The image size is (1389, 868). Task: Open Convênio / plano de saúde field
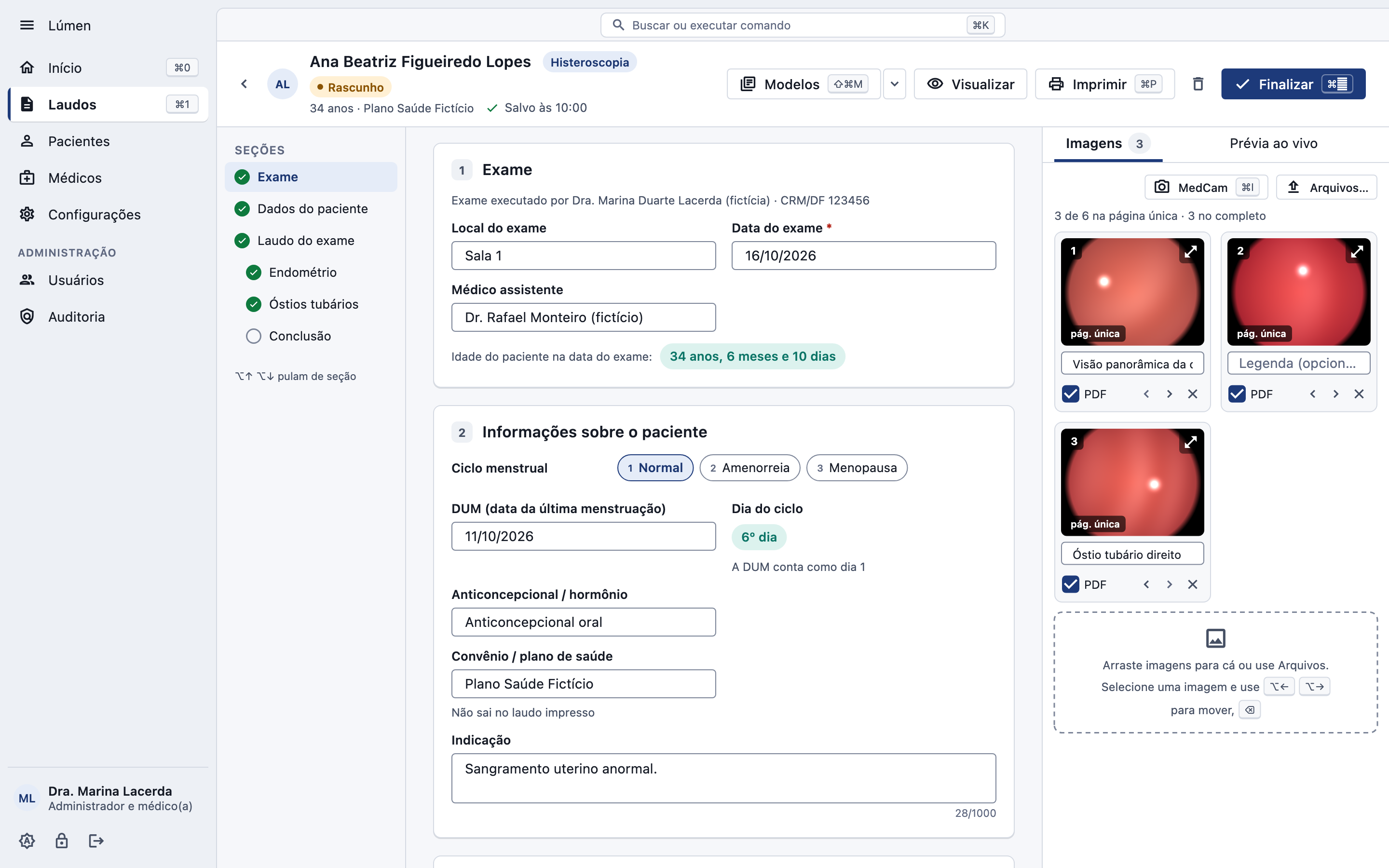(x=583, y=684)
